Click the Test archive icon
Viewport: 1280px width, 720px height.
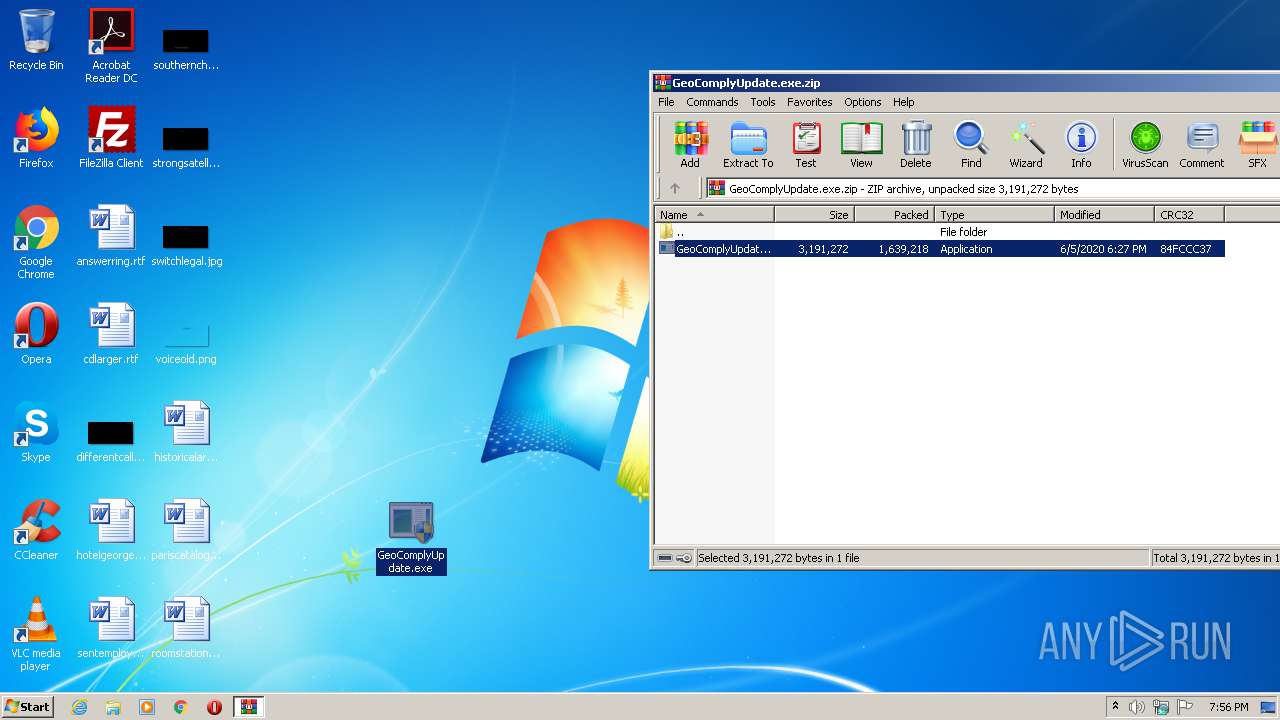point(806,145)
